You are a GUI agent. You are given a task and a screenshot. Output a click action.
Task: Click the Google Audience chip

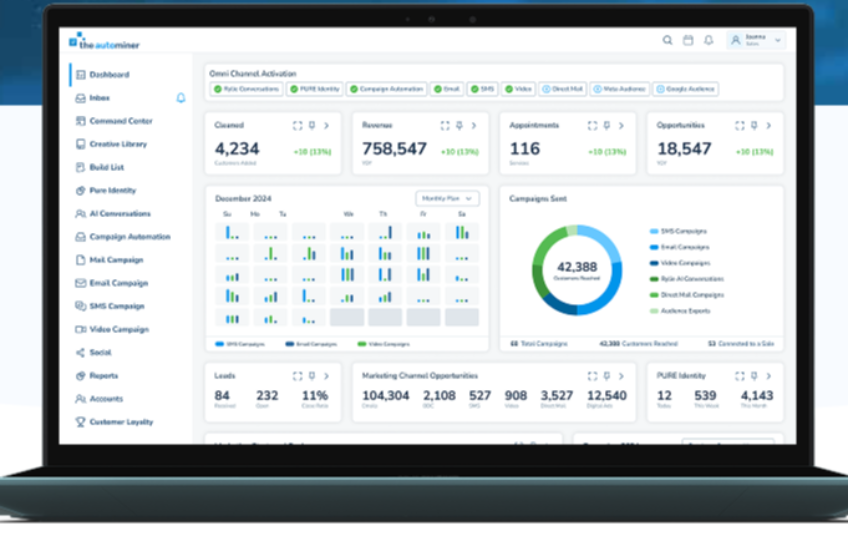pos(685,89)
